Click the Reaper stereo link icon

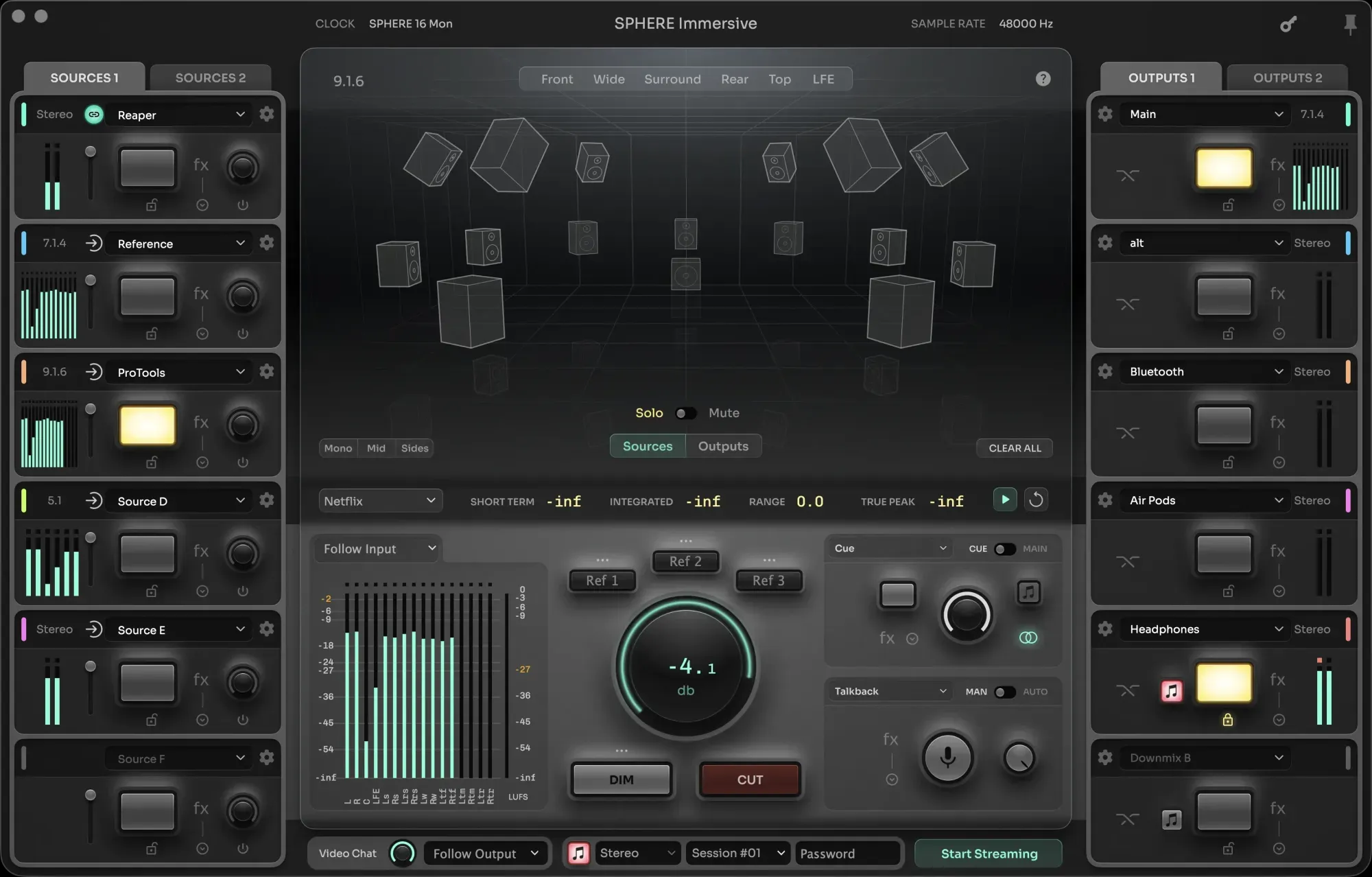[x=94, y=115]
